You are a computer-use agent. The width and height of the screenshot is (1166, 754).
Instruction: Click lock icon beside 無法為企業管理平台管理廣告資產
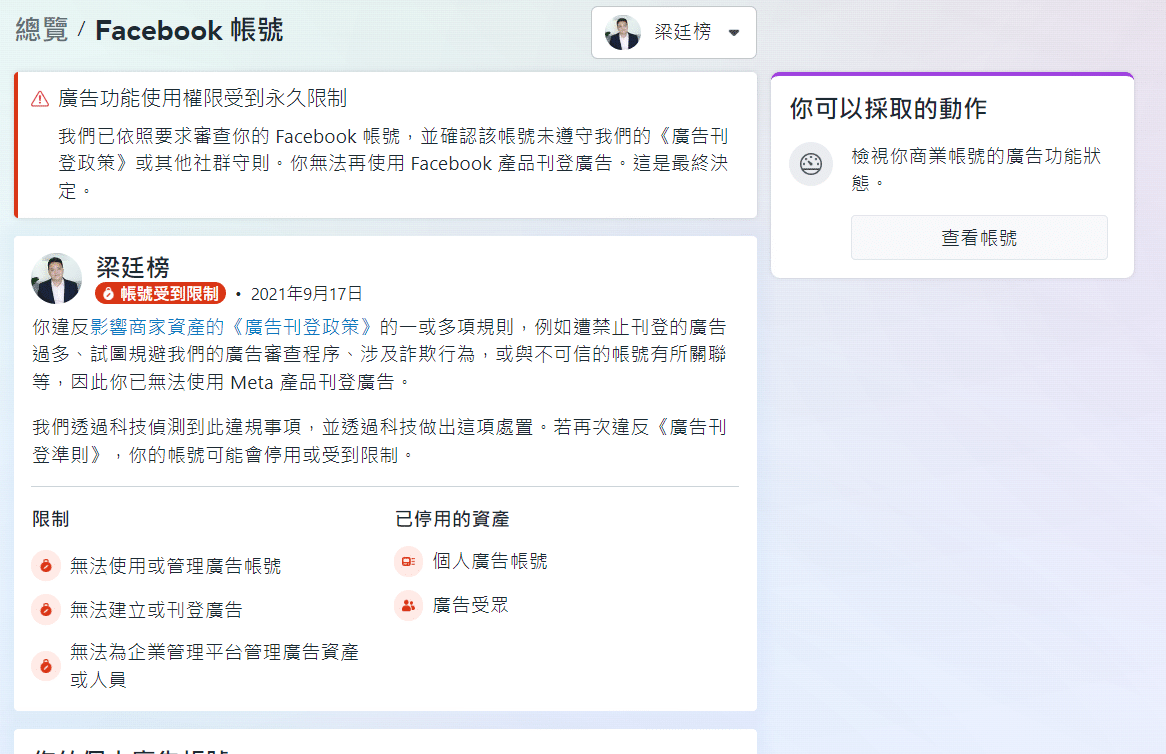(46, 665)
